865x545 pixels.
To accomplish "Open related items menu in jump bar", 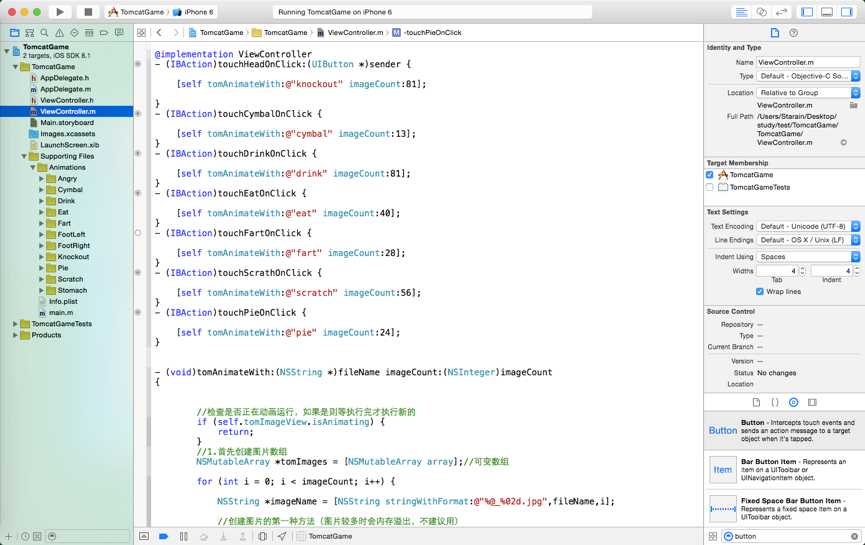I will pyautogui.click(x=141, y=33).
